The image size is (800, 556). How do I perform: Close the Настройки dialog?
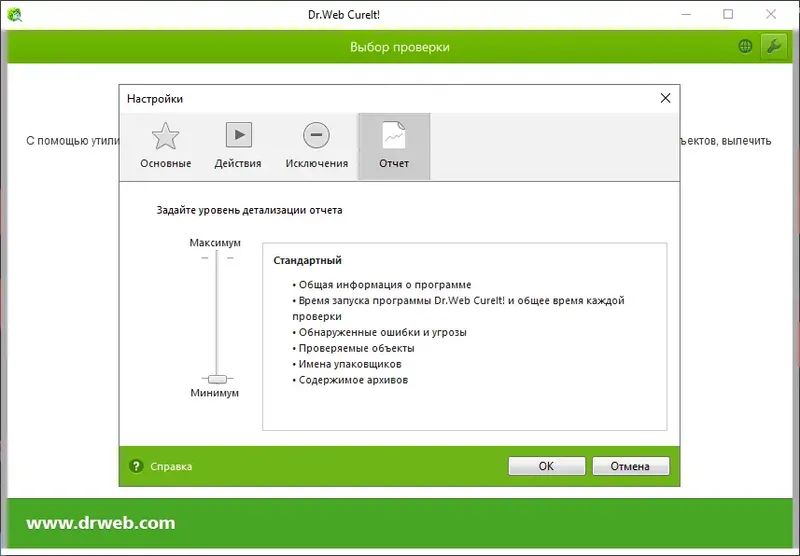[665, 98]
